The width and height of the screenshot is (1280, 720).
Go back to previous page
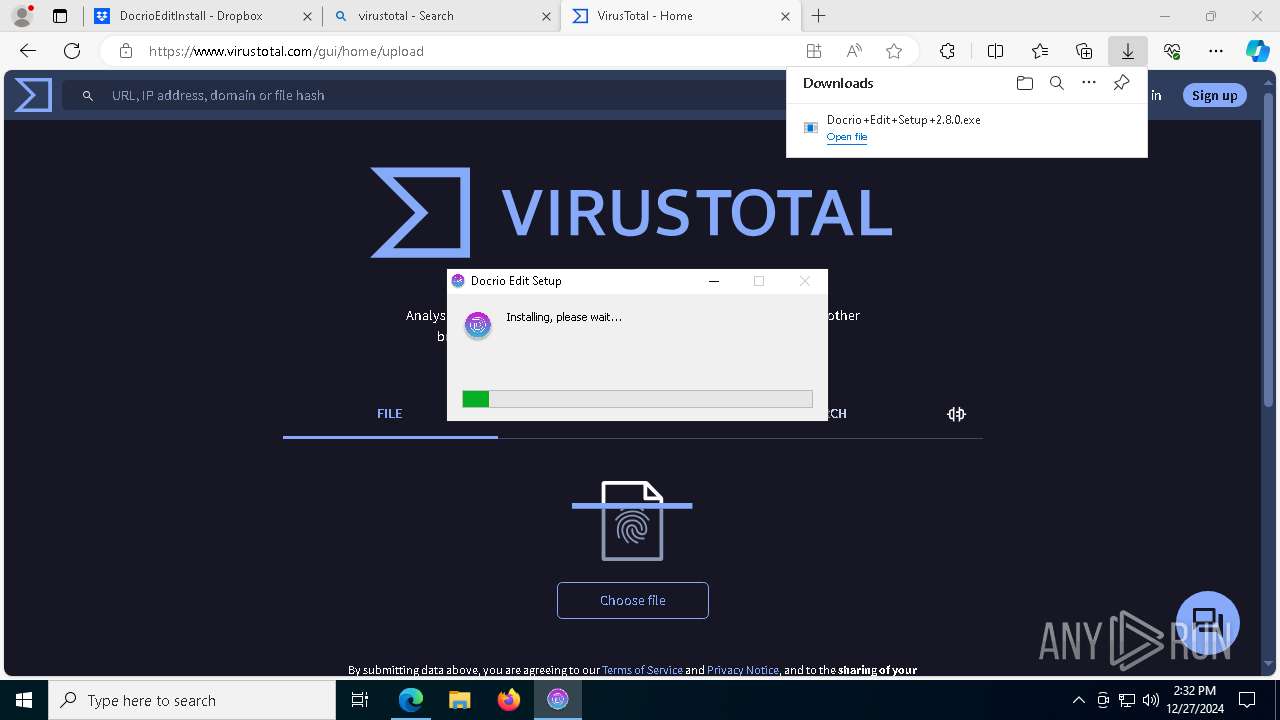pyautogui.click(x=28, y=51)
